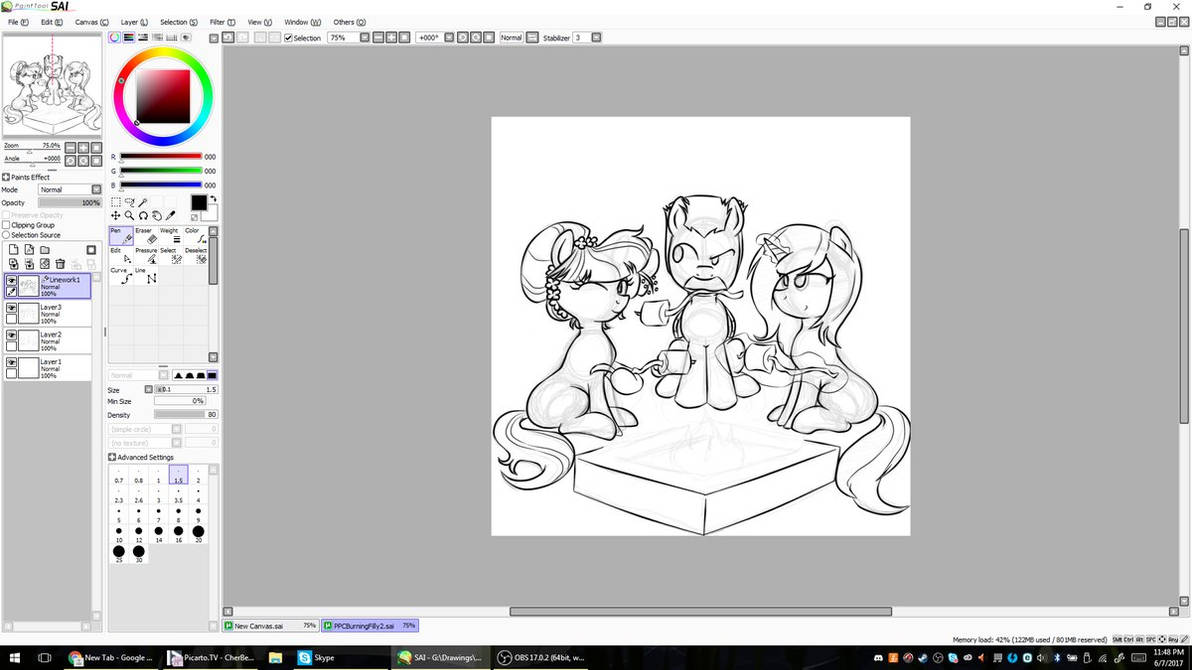This screenshot has width=1192, height=670.
Task: Switch to the PPCBurningFilly2.sai tab
Action: 369,626
